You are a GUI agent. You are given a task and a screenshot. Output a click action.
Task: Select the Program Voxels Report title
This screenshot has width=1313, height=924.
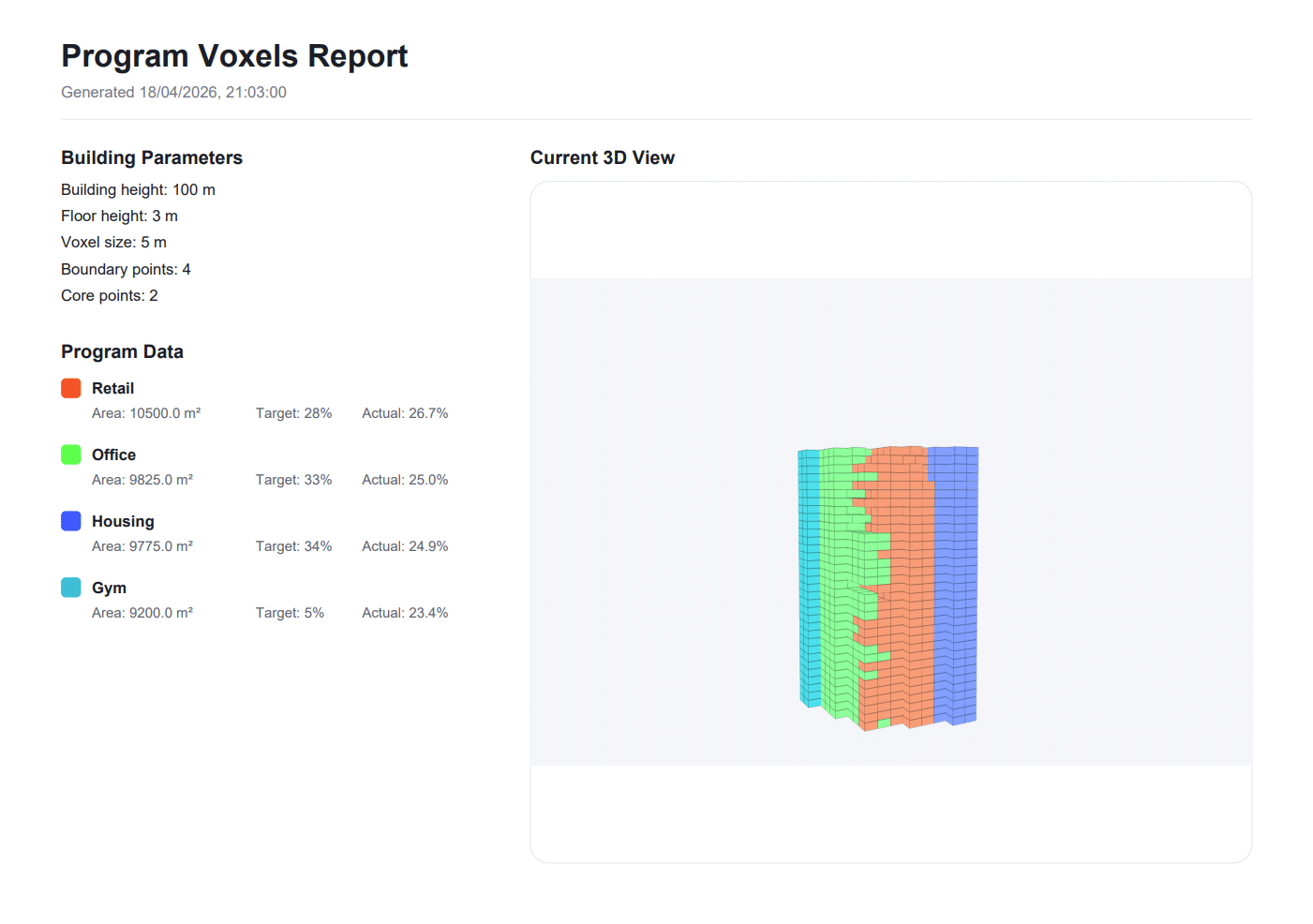234,56
